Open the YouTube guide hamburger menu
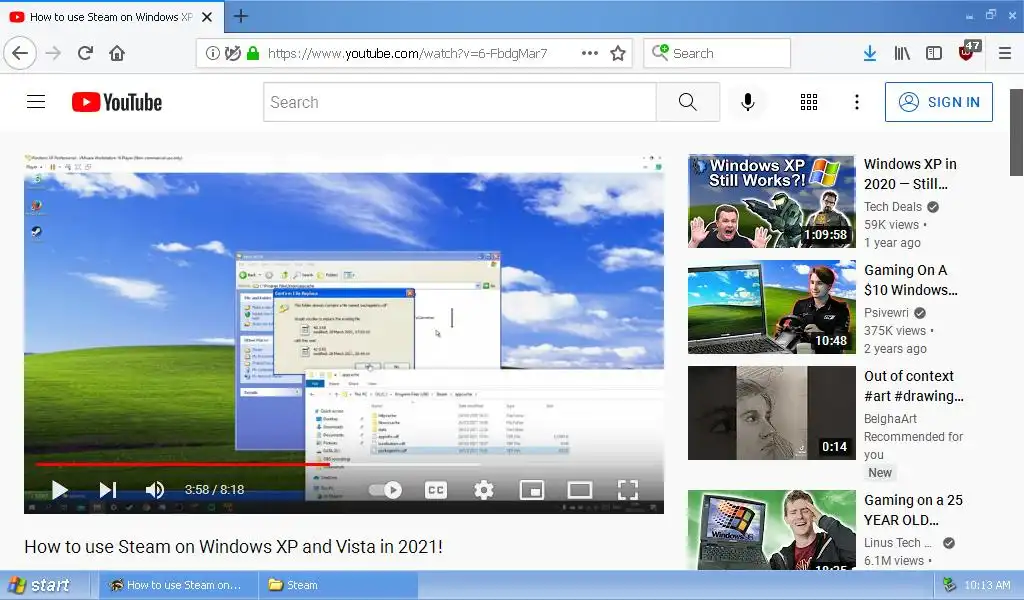Screen dimensions: 1024x600 (36, 102)
